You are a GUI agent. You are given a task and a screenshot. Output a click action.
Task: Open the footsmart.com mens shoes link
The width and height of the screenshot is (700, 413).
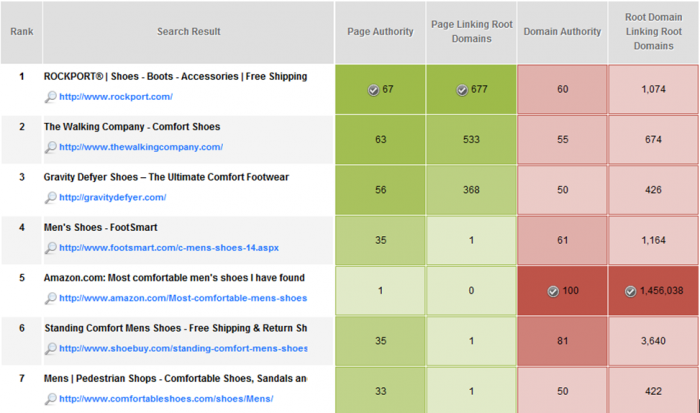[x=169, y=248]
